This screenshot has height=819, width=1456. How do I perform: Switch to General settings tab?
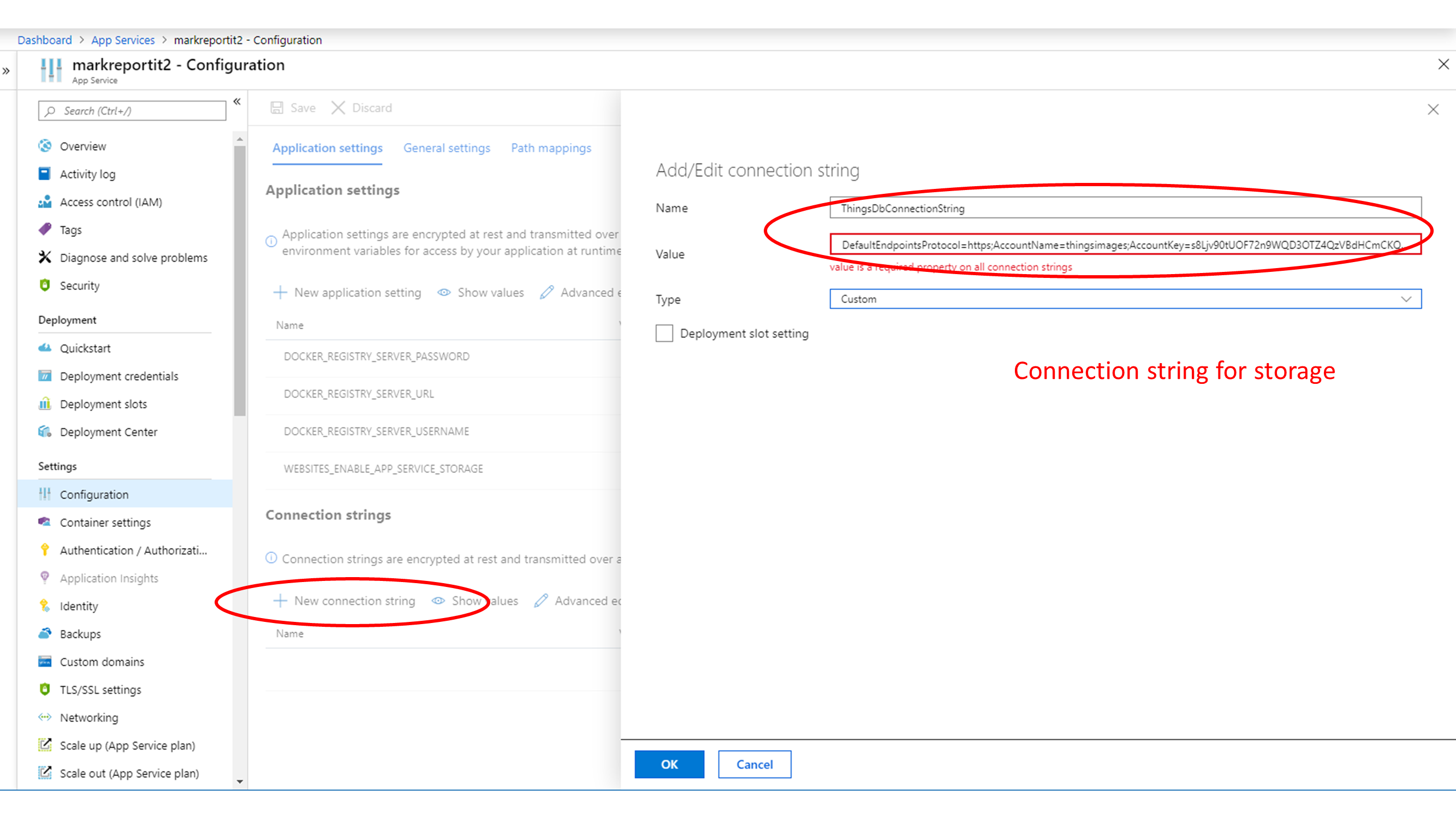click(x=447, y=148)
